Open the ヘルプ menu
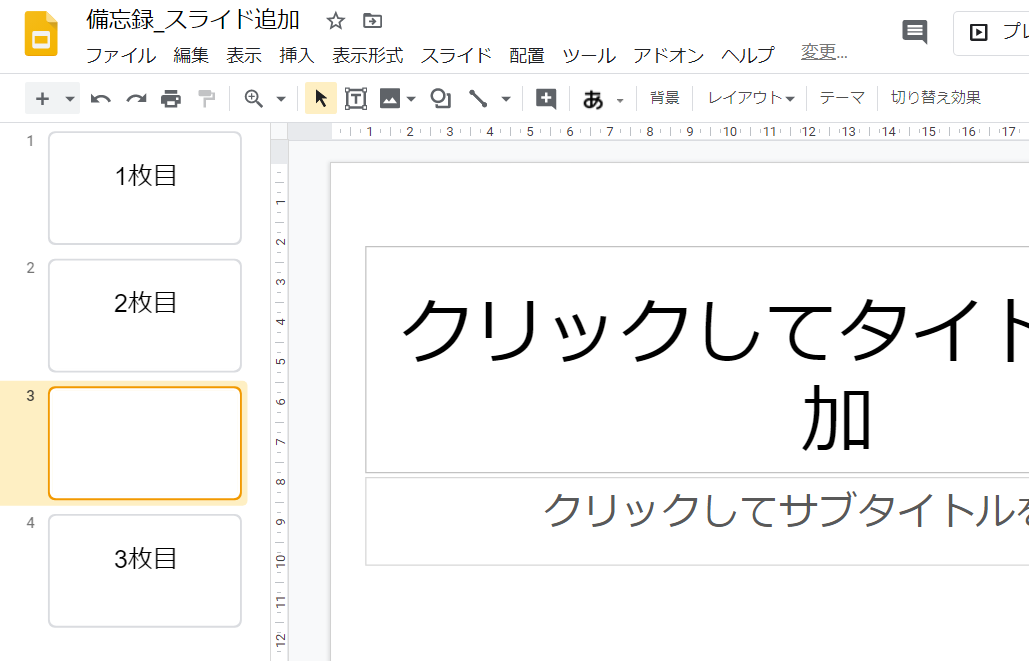Screen dimensions: 1029x661 [747, 56]
